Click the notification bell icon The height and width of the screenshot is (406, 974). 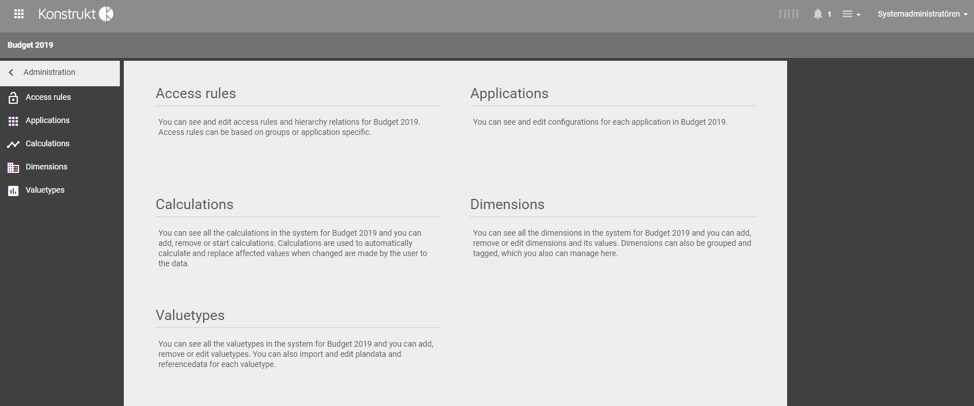(x=818, y=14)
